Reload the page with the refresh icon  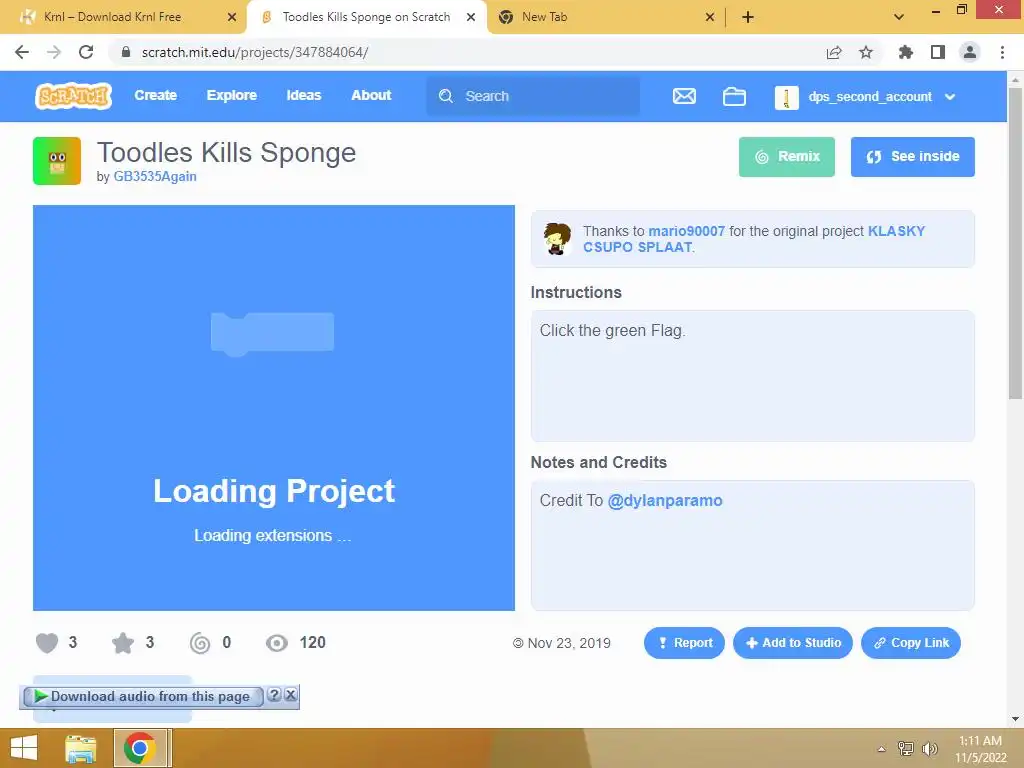[x=86, y=52]
